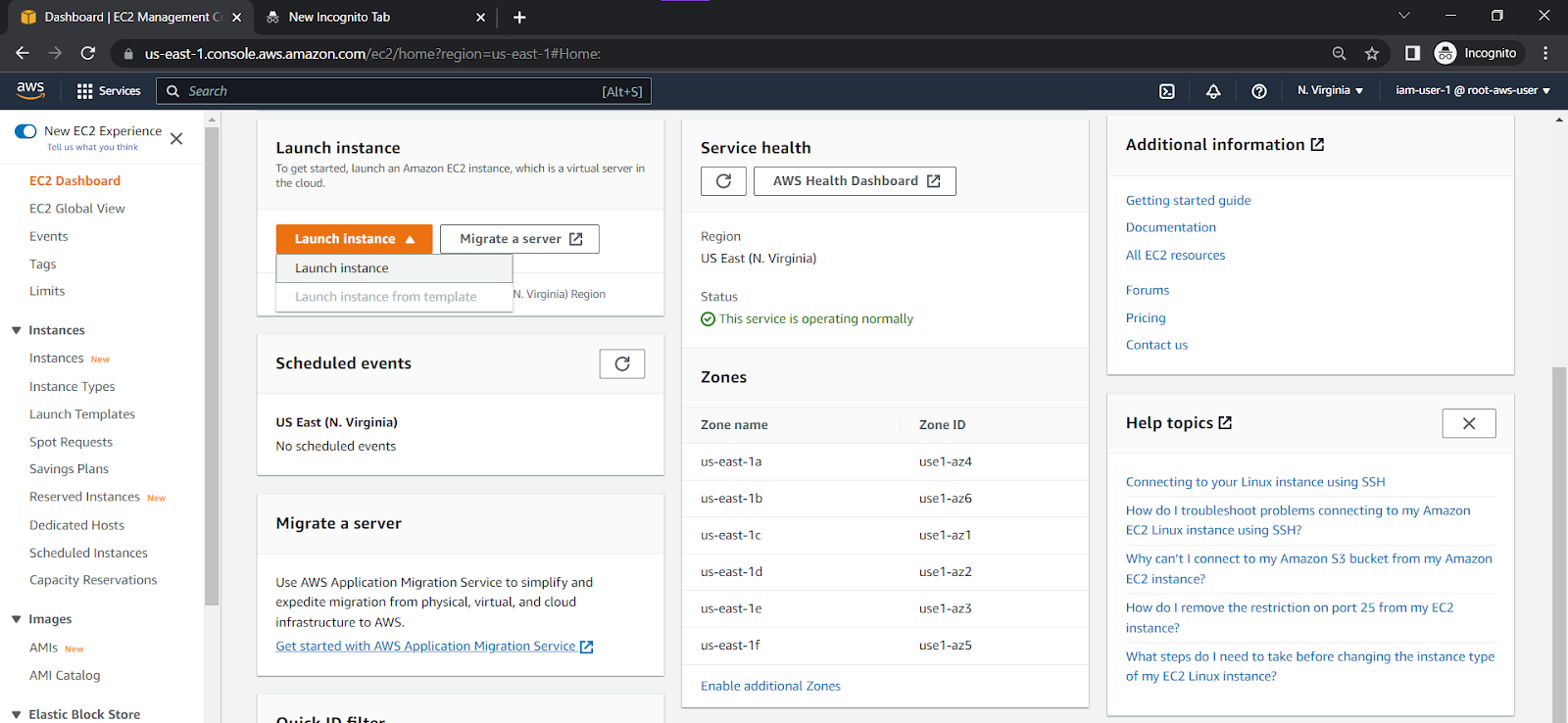Open the Pricing link
Image resolution: width=1568 pixels, height=723 pixels.
(x=1146, y=317)
